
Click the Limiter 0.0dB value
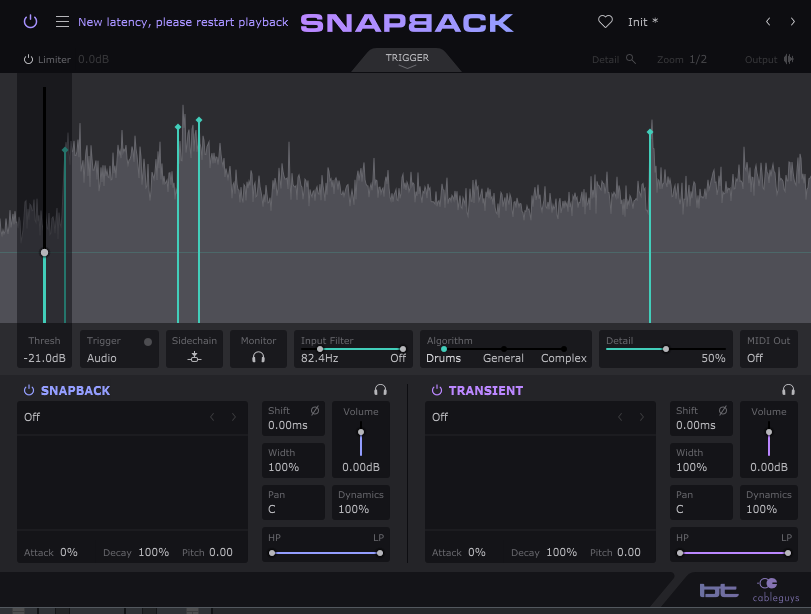(x=94, y=59)
